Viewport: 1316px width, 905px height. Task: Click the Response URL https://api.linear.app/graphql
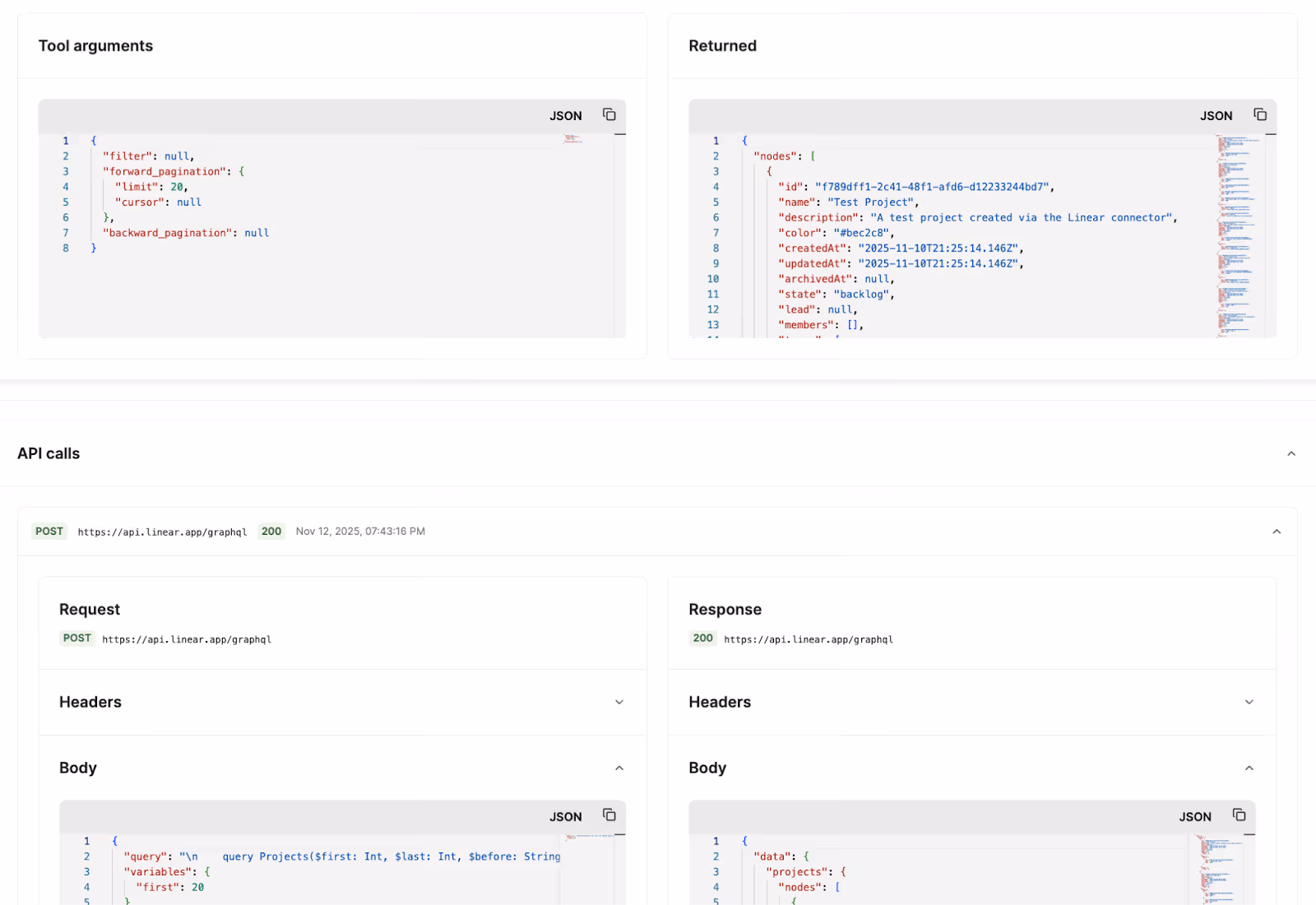(809, 639)
